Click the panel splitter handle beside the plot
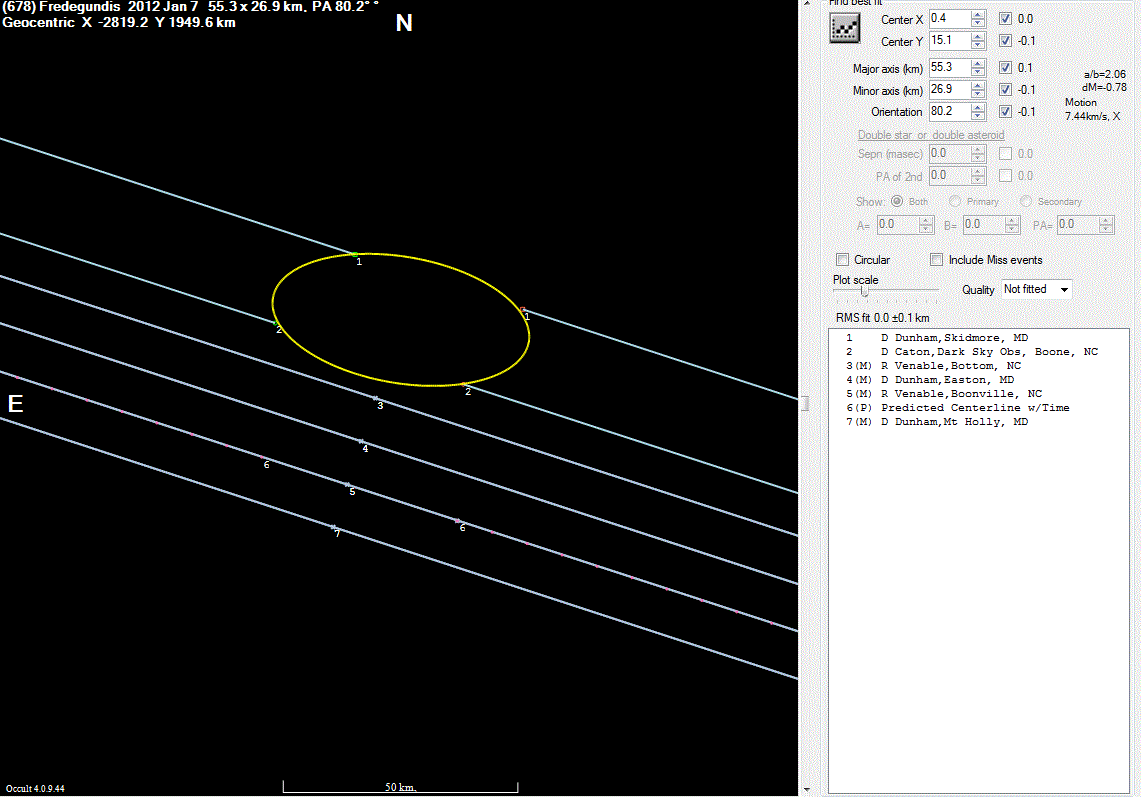This screenshot has width=1141, height=797. [x=805, y=403]
